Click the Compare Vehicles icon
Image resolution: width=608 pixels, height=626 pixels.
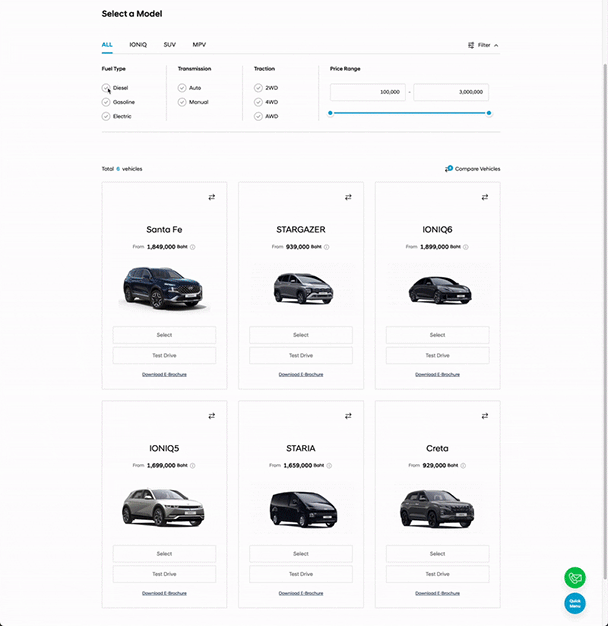pyautogui.click(x=449, y=169)
